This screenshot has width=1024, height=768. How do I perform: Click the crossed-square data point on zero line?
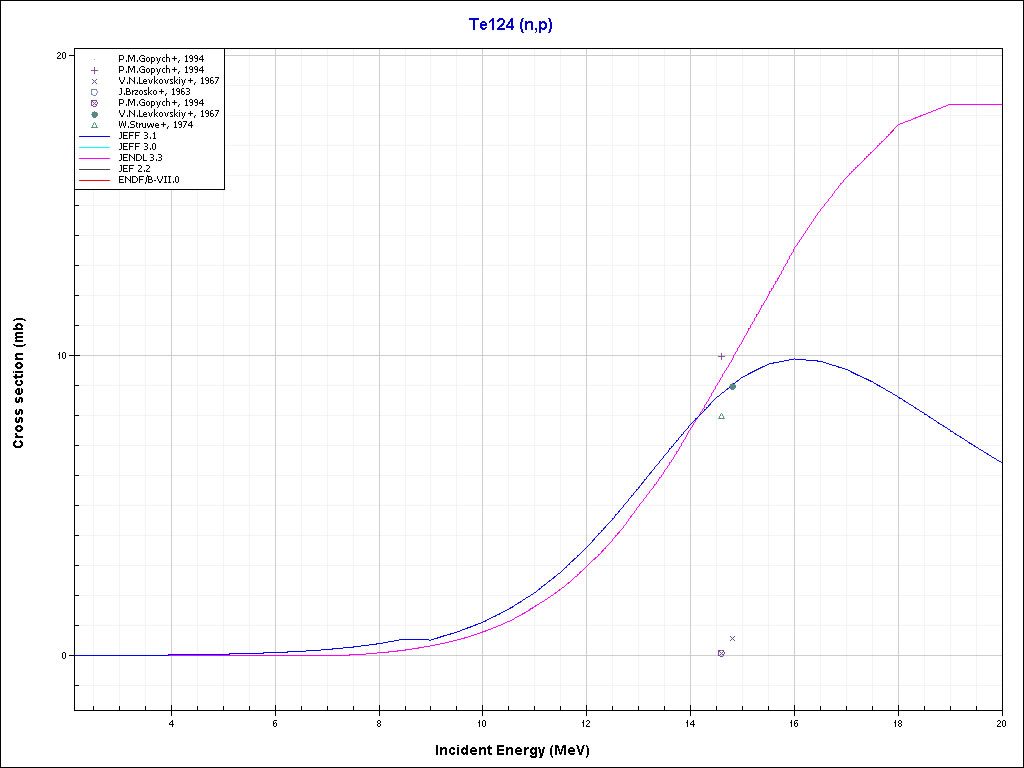pos(721,653)
